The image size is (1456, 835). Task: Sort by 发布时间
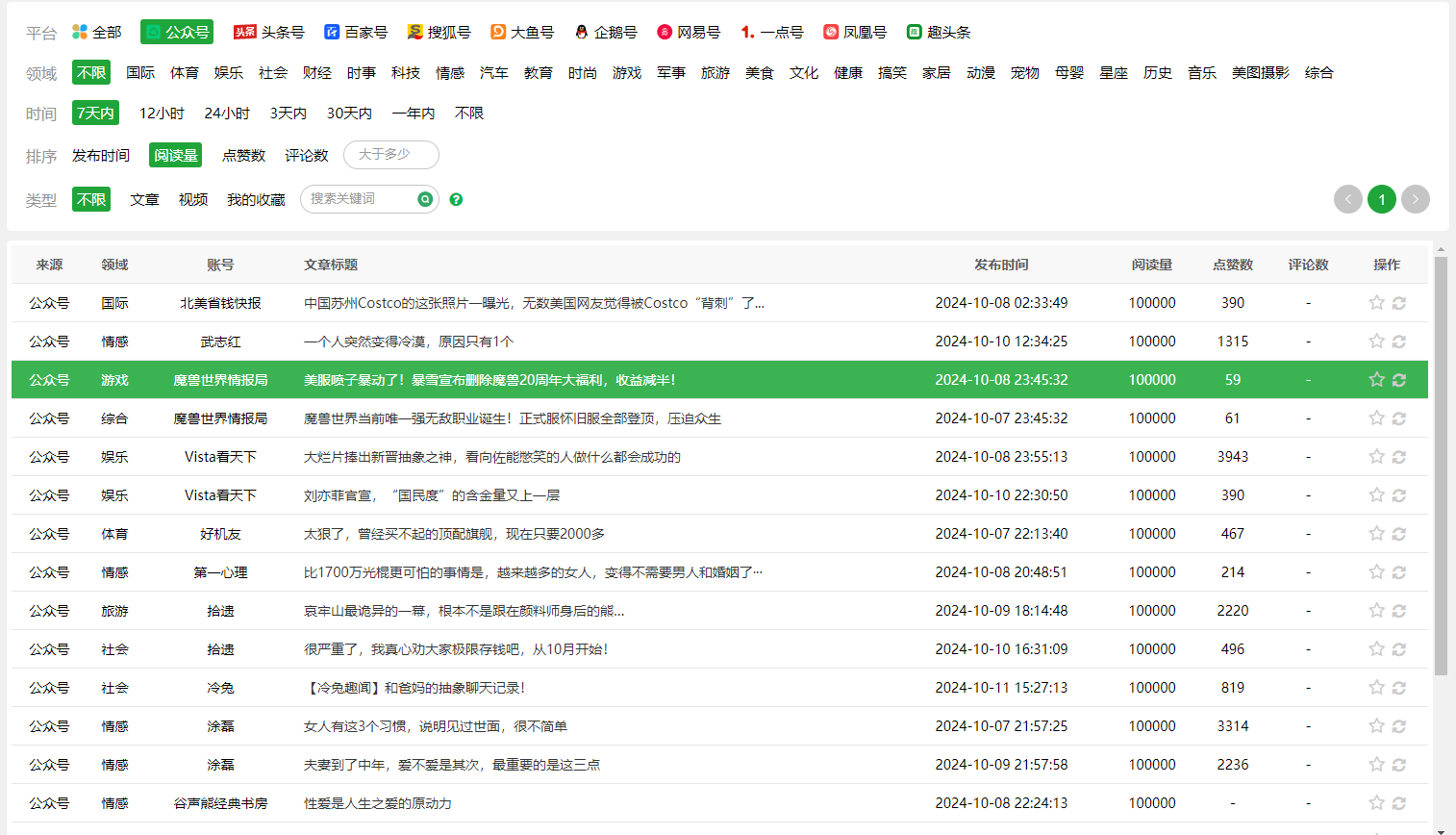click(x=101, y=155)
